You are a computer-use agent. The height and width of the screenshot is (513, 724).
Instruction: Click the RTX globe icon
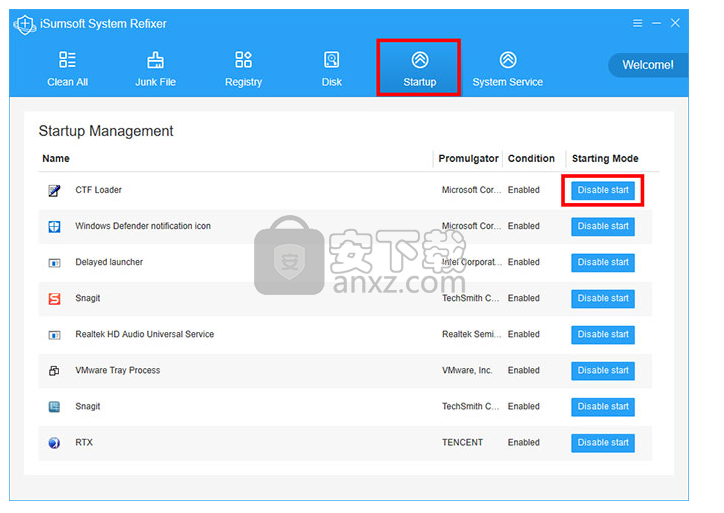coord(54,443)
